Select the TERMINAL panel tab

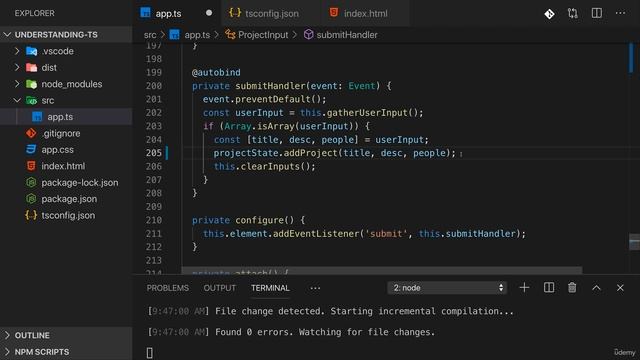pyautogui.click(x=270, y=288)
